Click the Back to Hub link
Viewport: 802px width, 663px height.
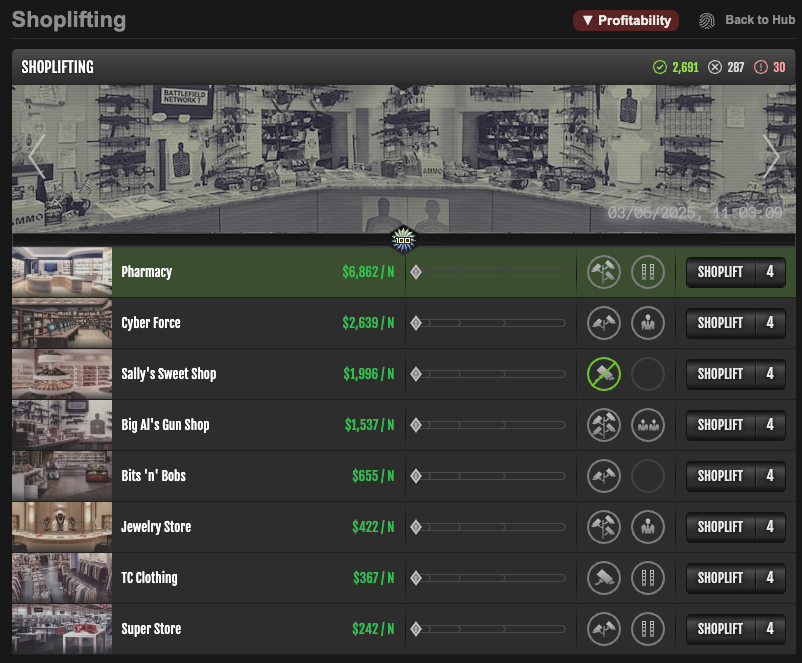point(747,20)
